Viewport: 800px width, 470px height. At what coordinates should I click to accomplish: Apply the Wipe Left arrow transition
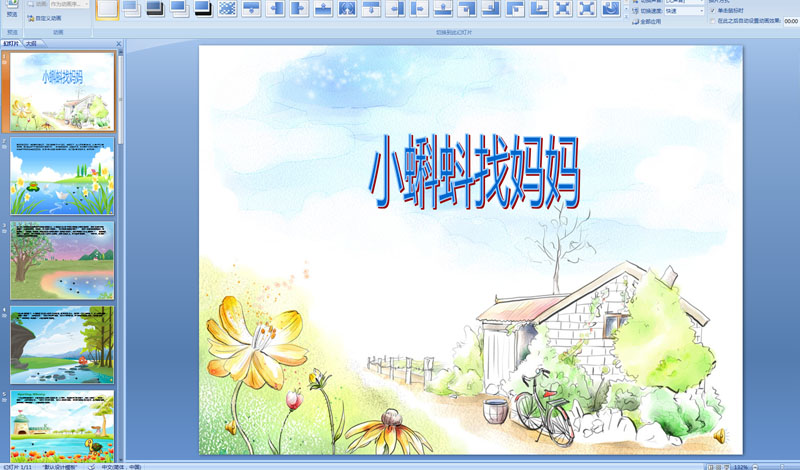coord(275,9)
